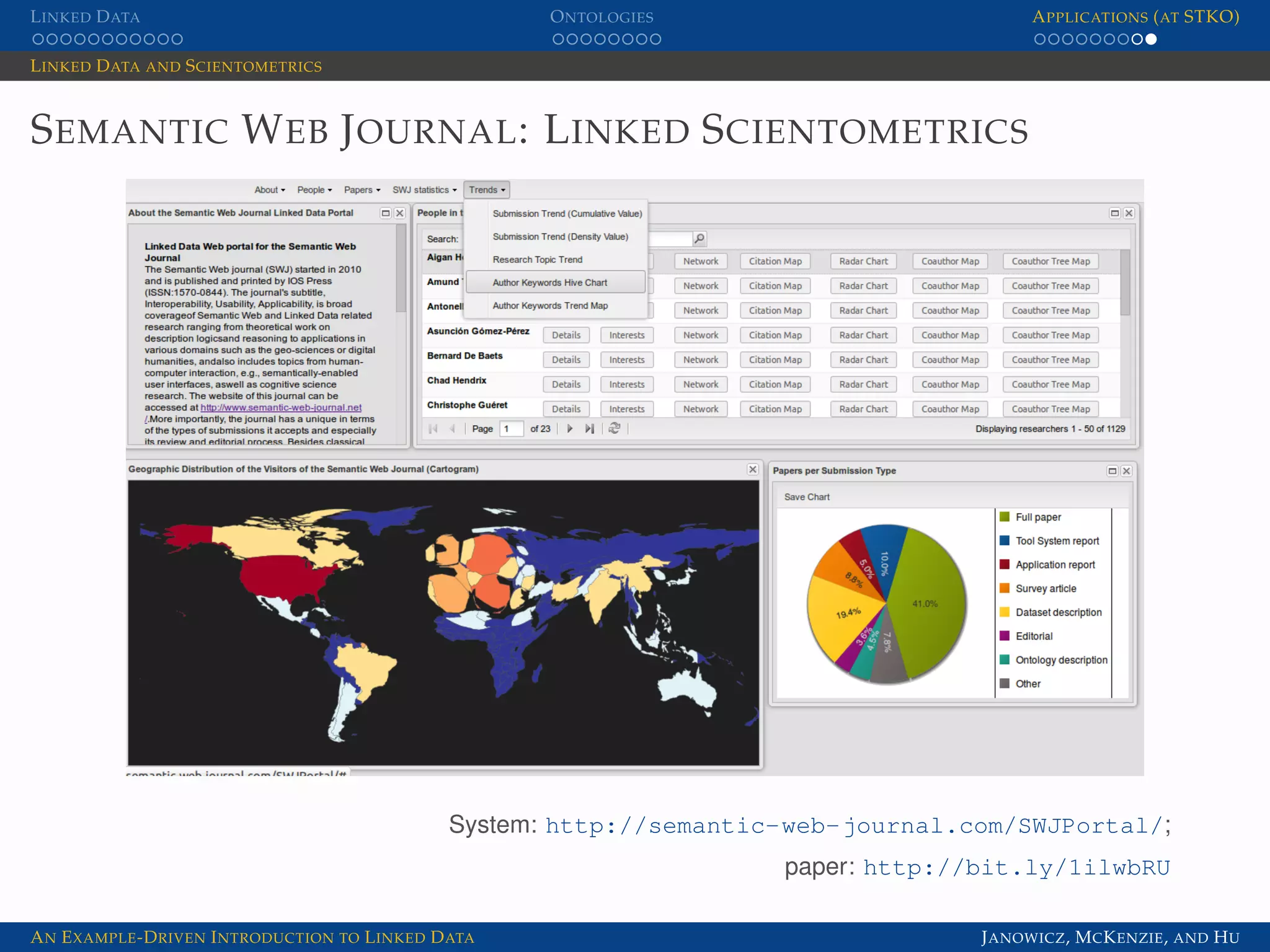This screenshot has width=1270, height=952.
Task: Jump to Linked Data section in header
Action: pyautogui.click(x=85, y=17)
